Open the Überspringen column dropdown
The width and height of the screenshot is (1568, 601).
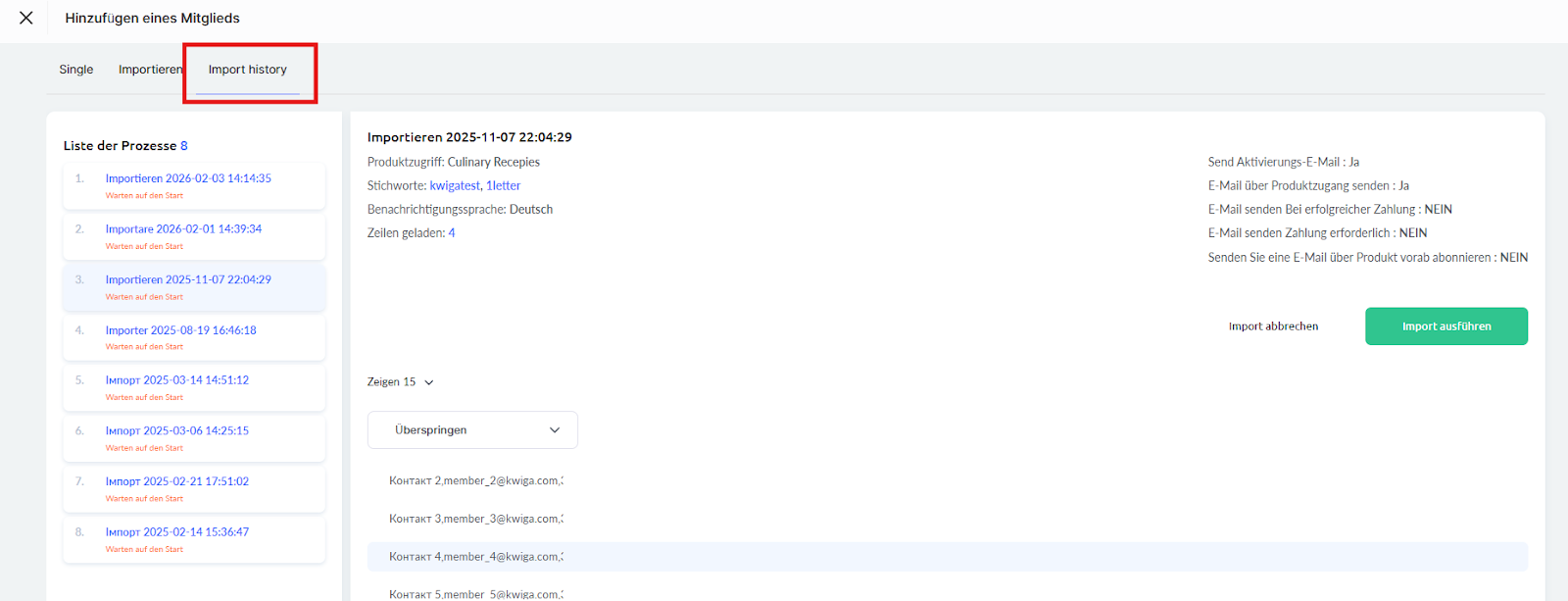click(x=472, y=430)
